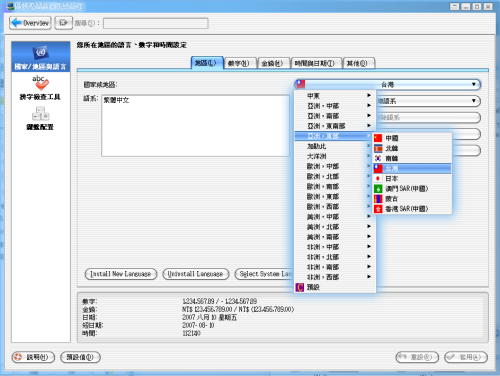Open help with the 說明(H) button
Viewport: 500px width, 376px height.
(x=33, y=357)
